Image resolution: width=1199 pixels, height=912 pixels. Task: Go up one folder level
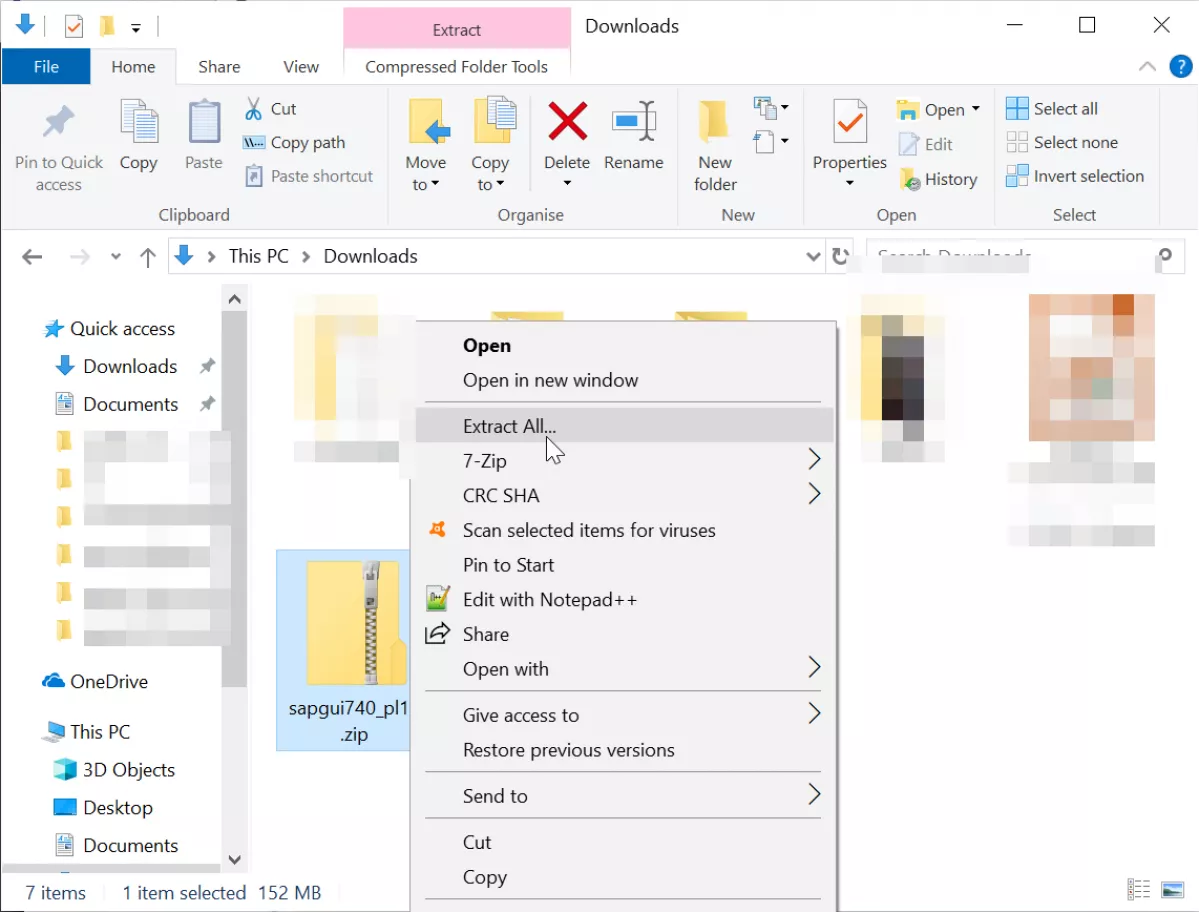click(148, 257)
